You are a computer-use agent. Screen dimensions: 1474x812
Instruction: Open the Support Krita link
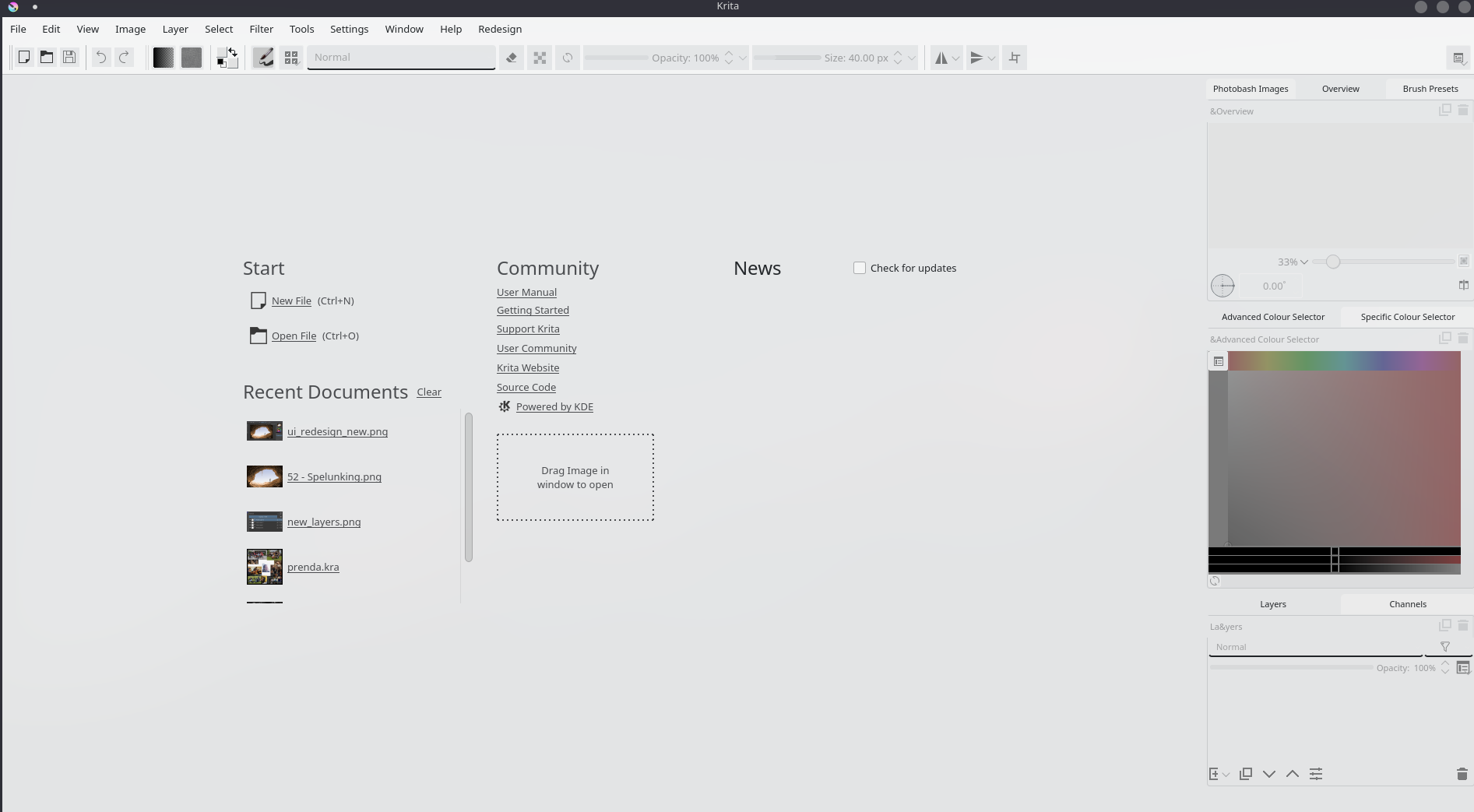click(528, 329)
